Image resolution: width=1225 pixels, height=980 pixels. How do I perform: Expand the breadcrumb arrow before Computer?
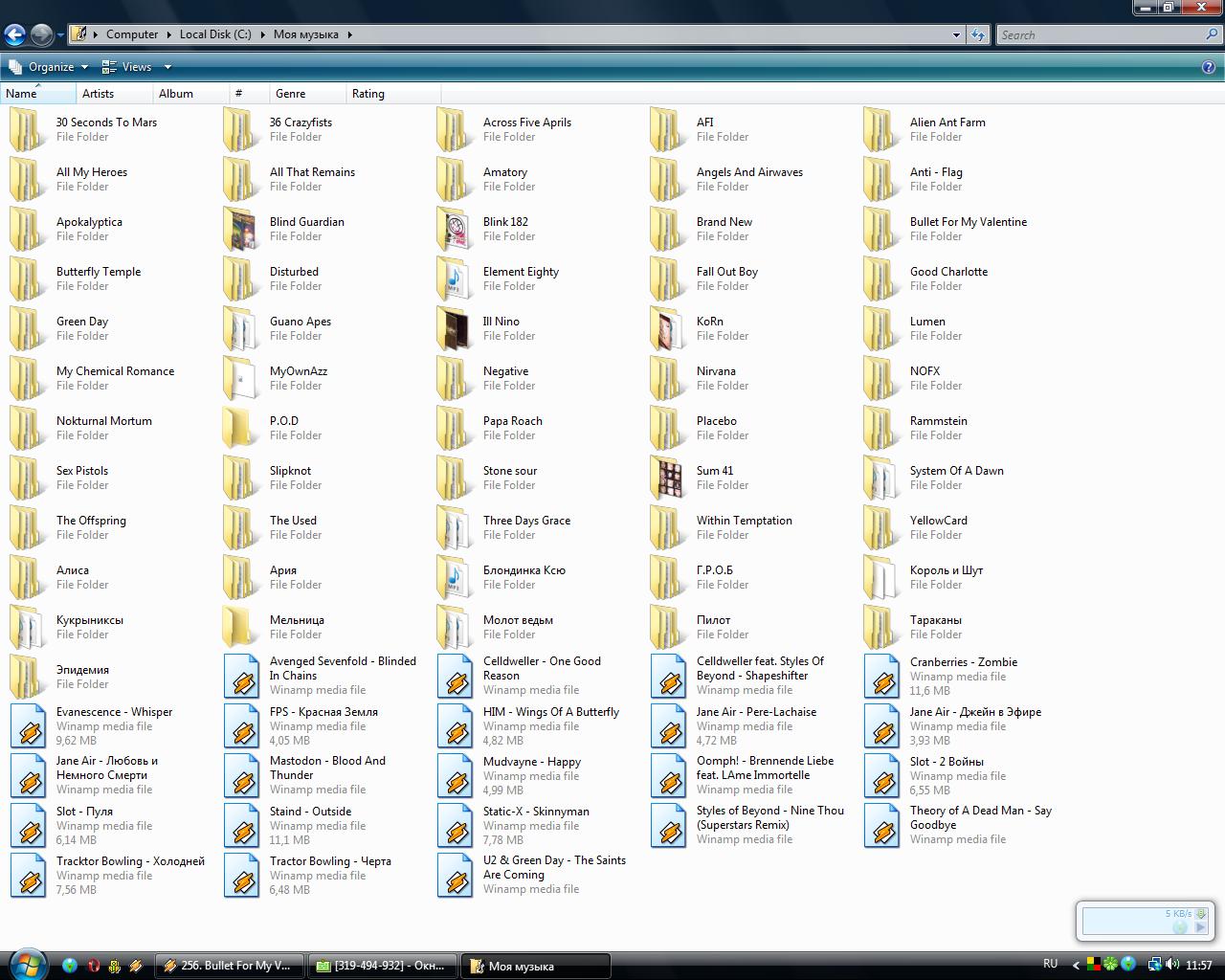[97, 34]
